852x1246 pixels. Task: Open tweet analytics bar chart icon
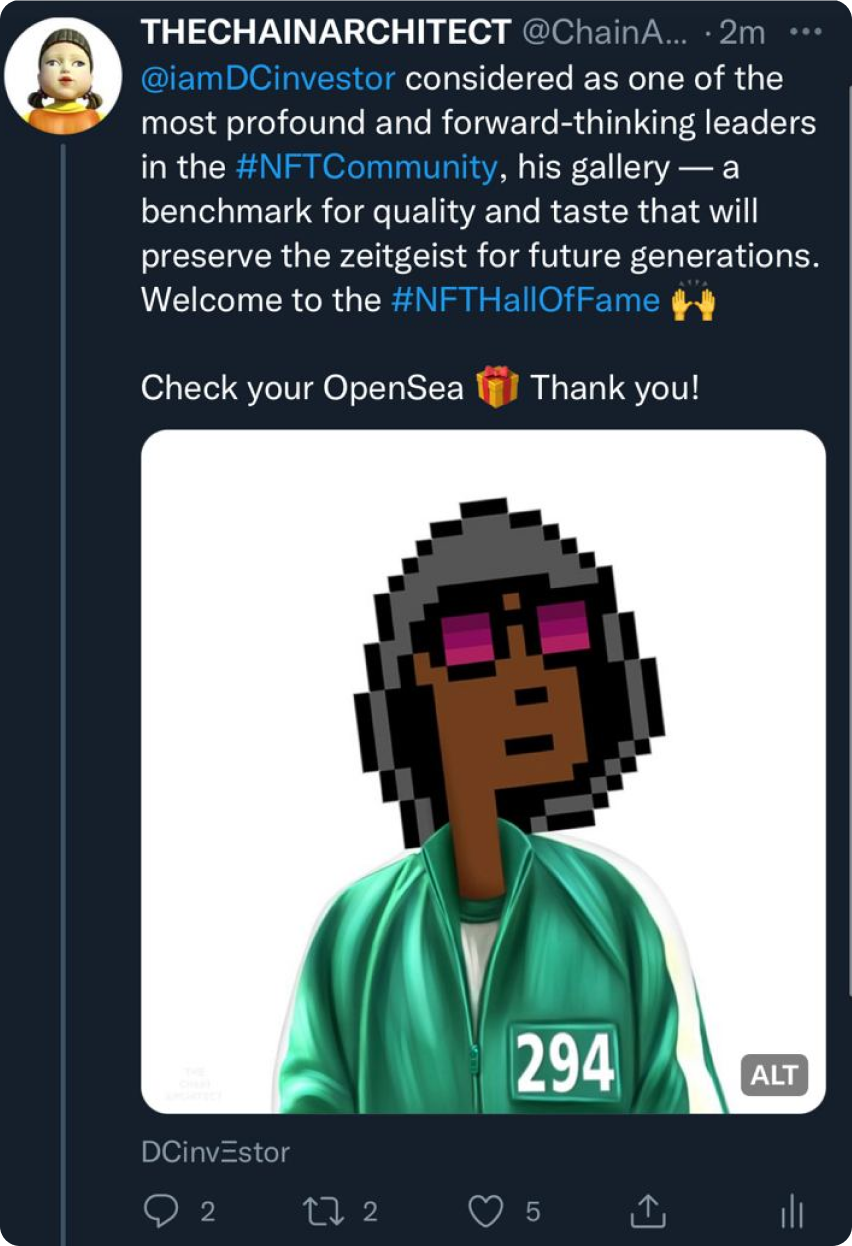[x=791, y=1212]
